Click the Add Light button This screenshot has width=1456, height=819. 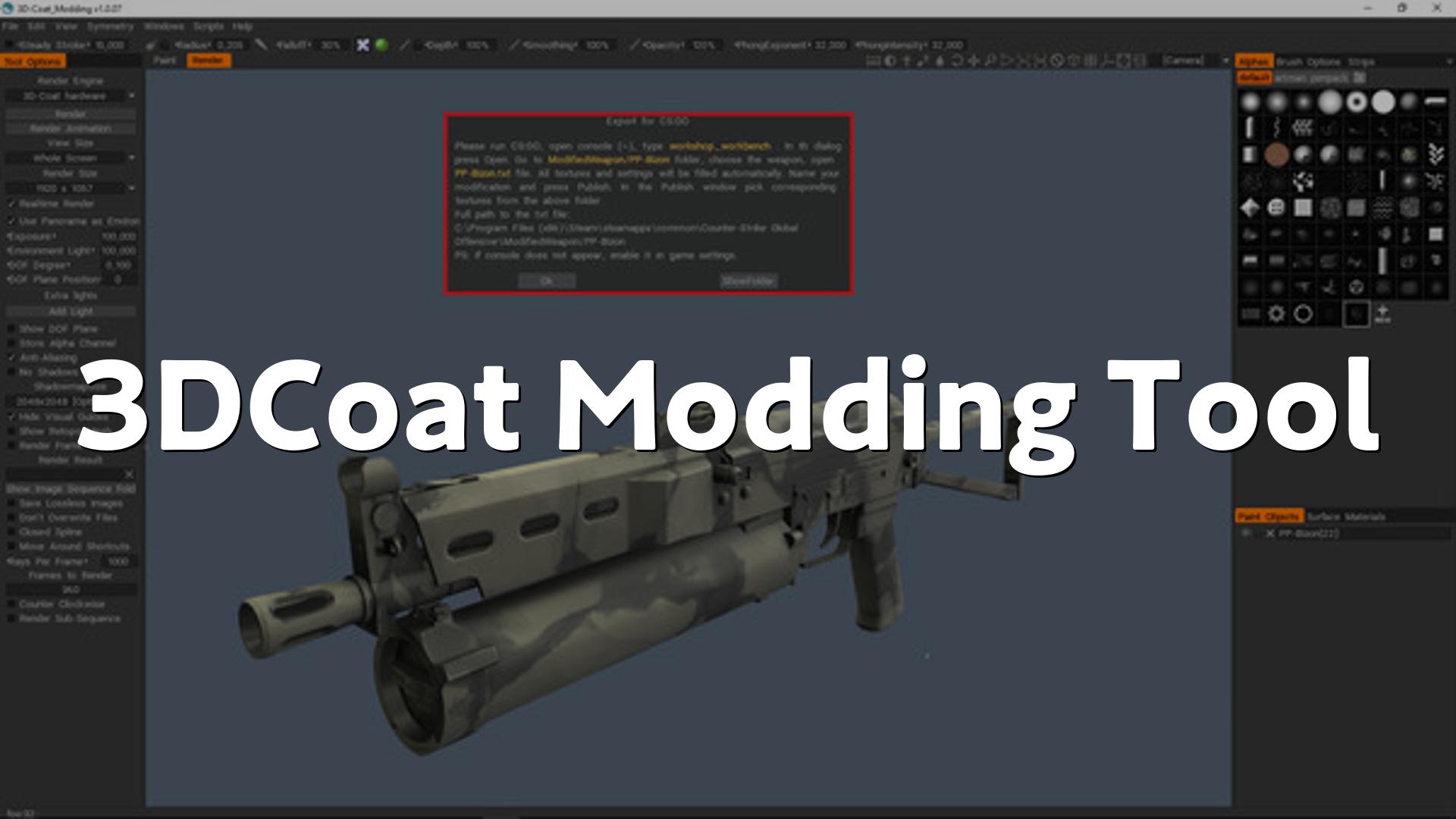click(x=71, y=311)
